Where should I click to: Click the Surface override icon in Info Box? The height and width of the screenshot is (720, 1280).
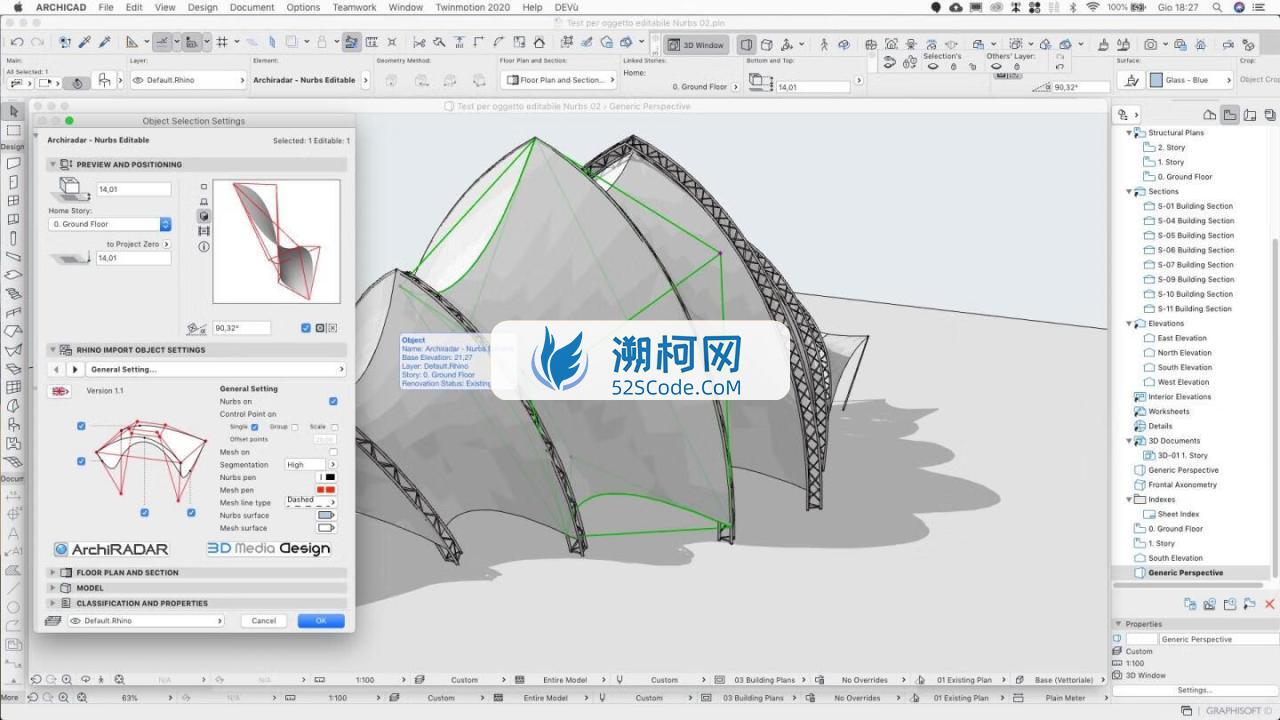coord(1132,80)
